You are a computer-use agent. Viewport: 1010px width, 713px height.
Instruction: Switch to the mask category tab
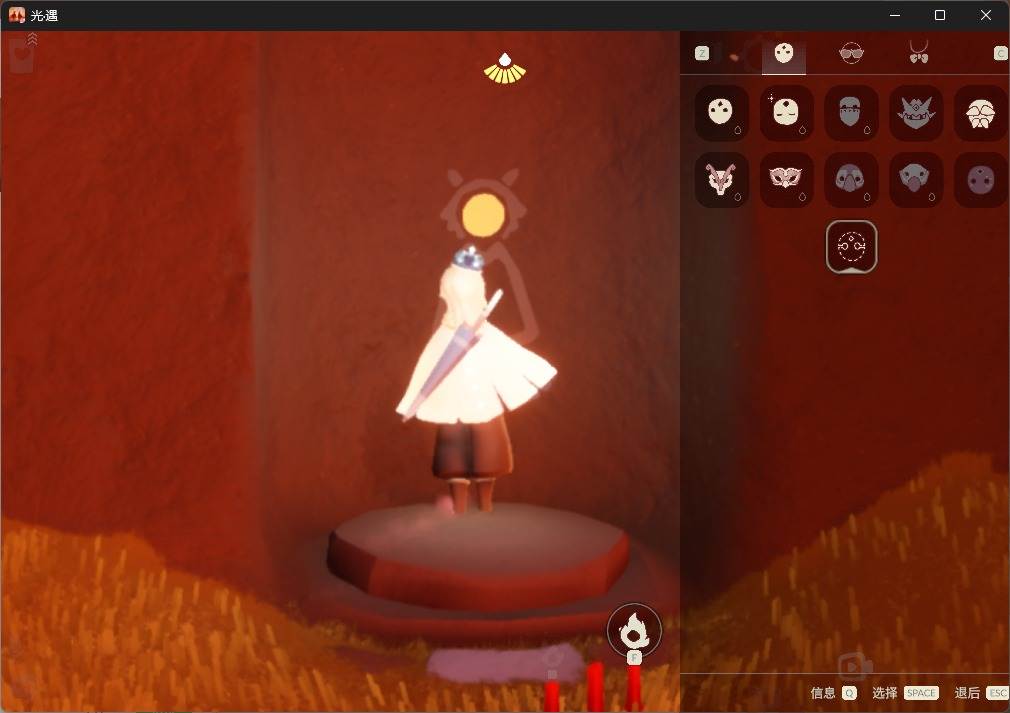click(x=784, y=53)
